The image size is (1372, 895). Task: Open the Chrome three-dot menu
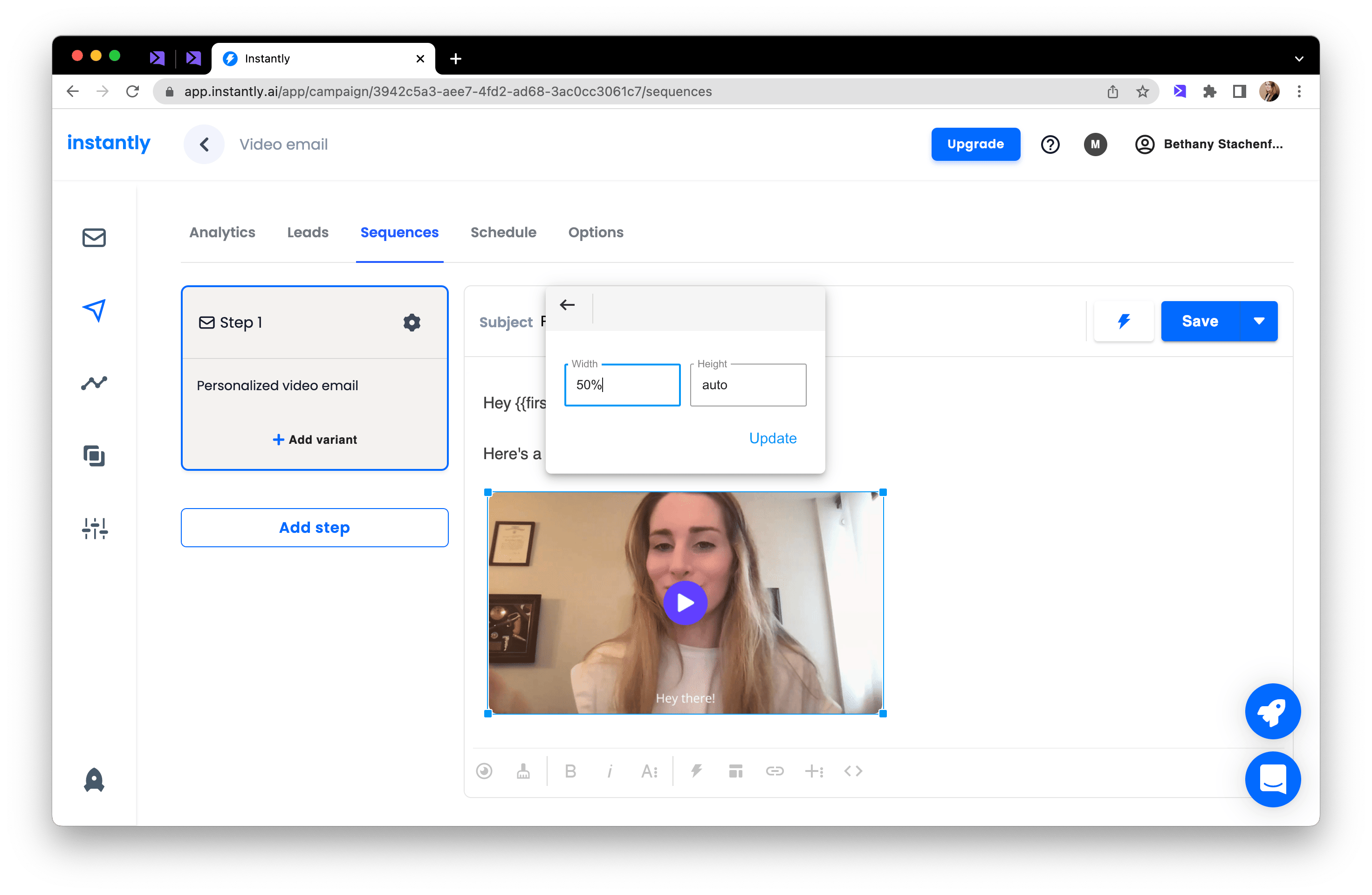pos(1299,91)
